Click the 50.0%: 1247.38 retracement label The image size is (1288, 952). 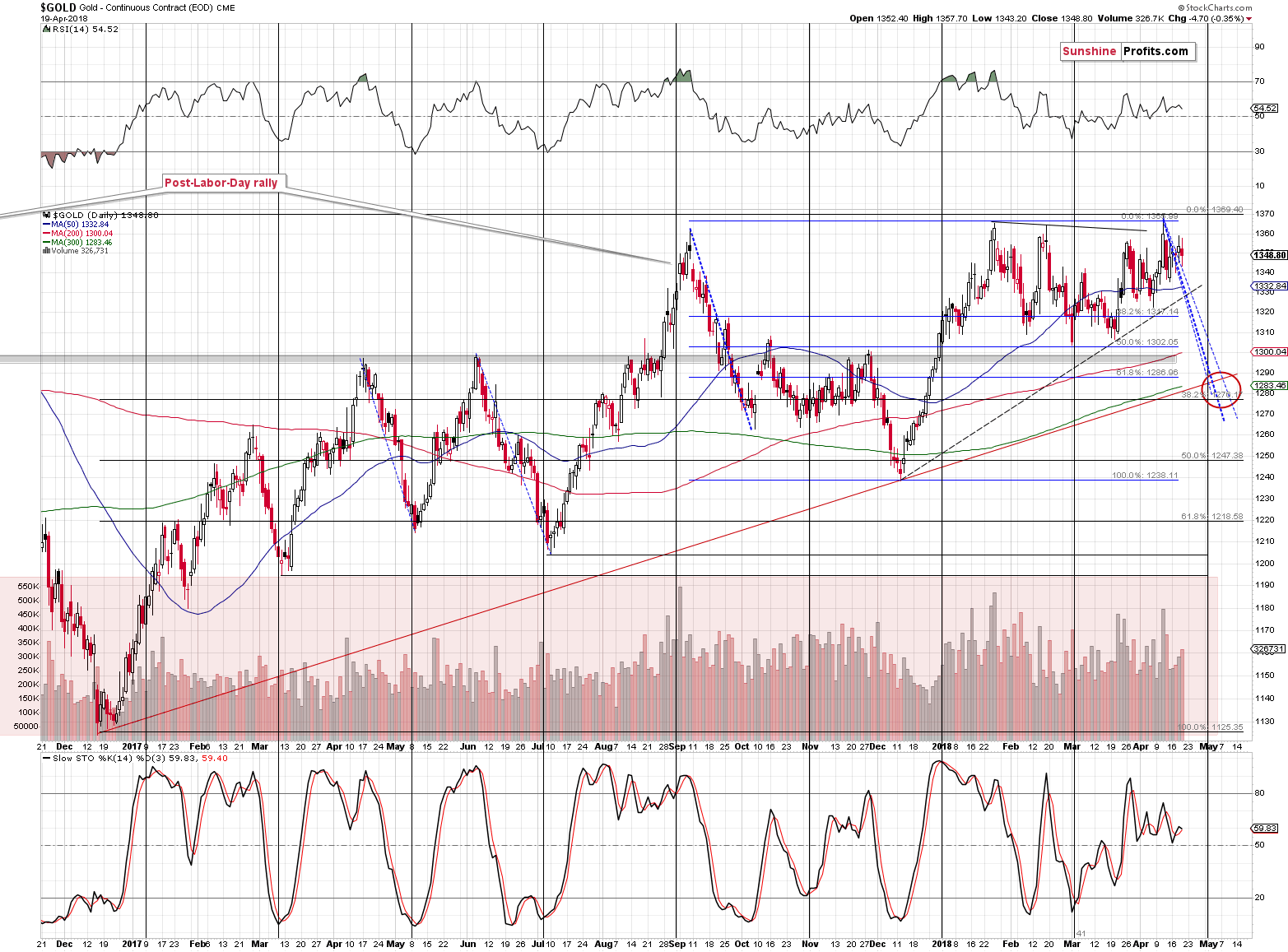tap(1211, 456)
